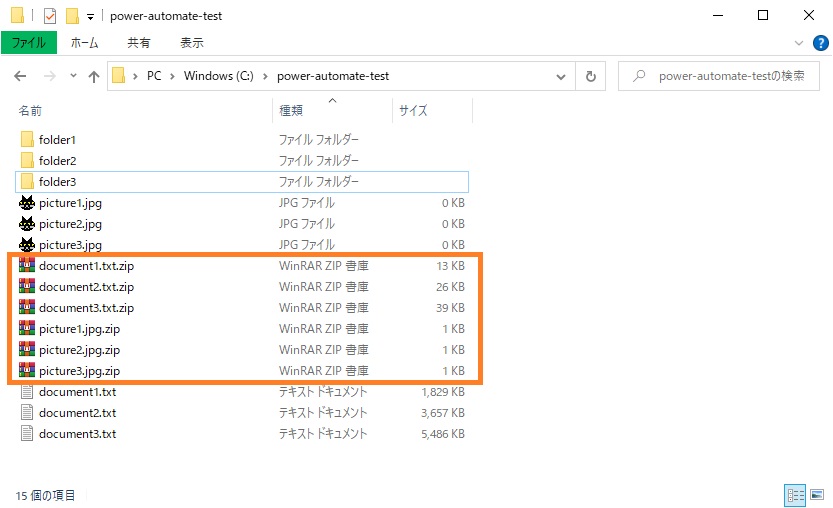Screen dimensions: 833x508
Task: Click the picture3.jpg.zip file name
Action: tap(79, 371)
